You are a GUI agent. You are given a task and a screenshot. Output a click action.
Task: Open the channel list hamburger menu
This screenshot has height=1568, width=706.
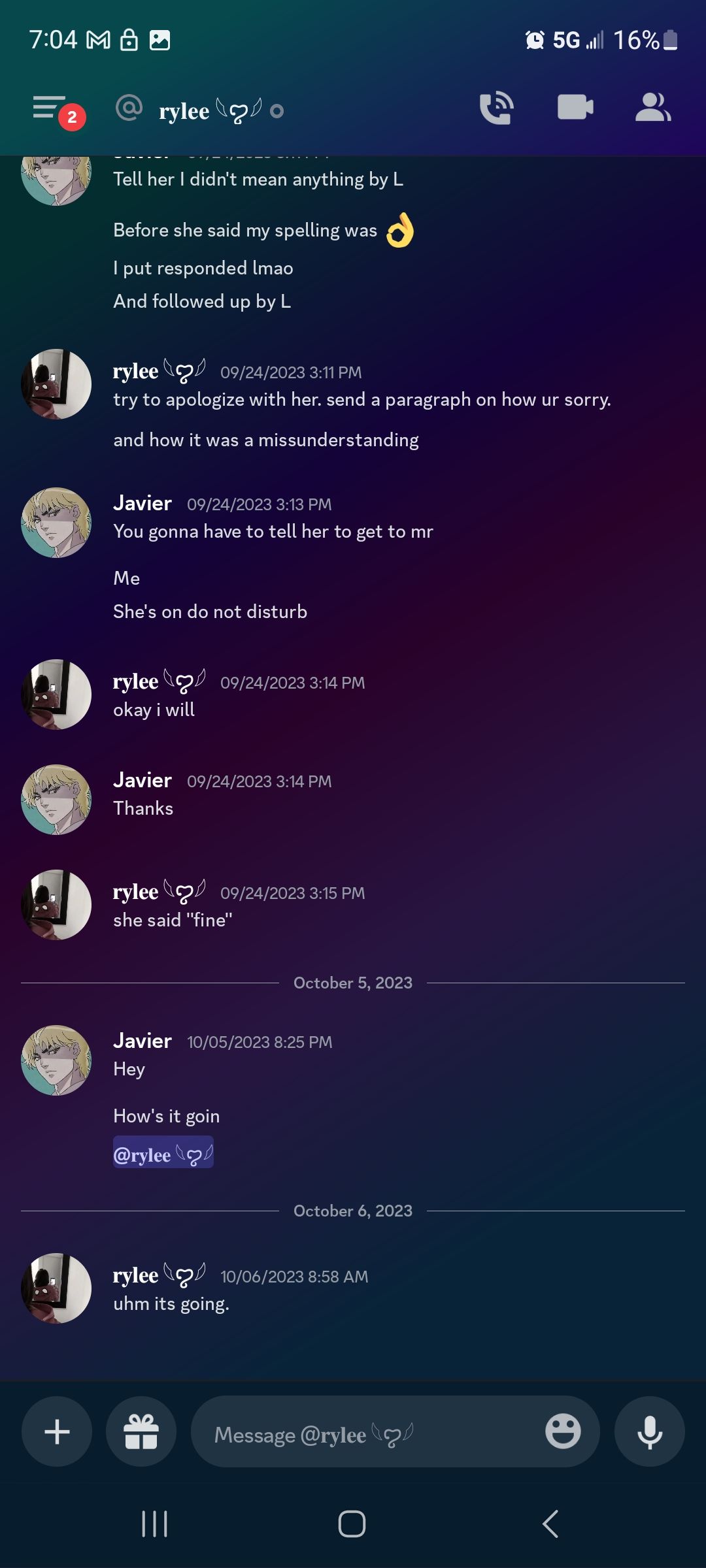coord(50,107)
